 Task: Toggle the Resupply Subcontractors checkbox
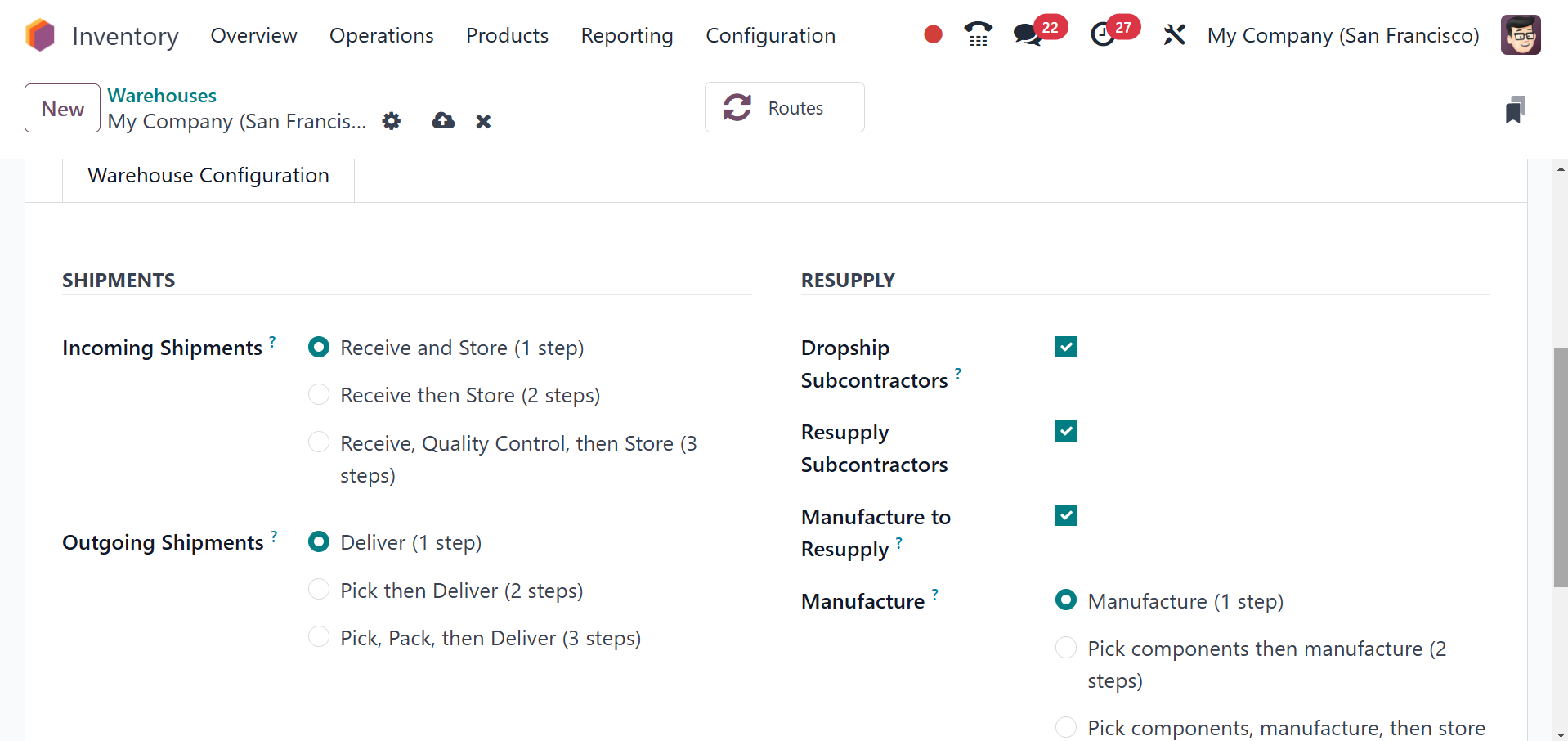pos(1066,431)
